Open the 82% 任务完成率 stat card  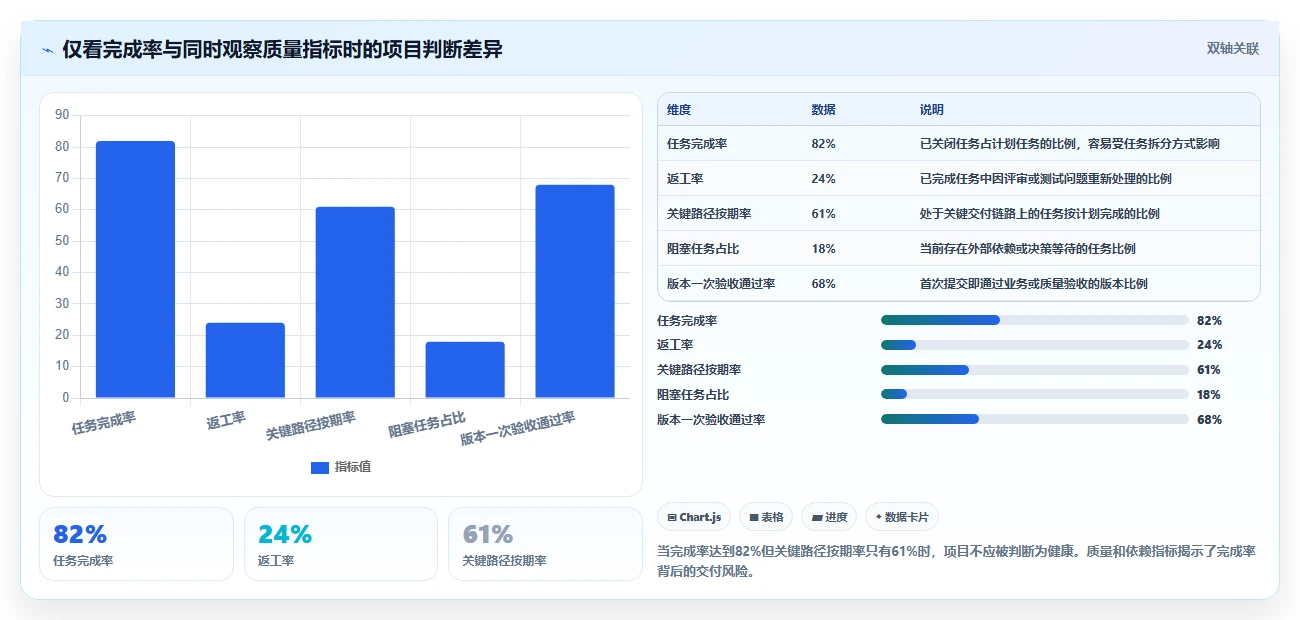136,544
